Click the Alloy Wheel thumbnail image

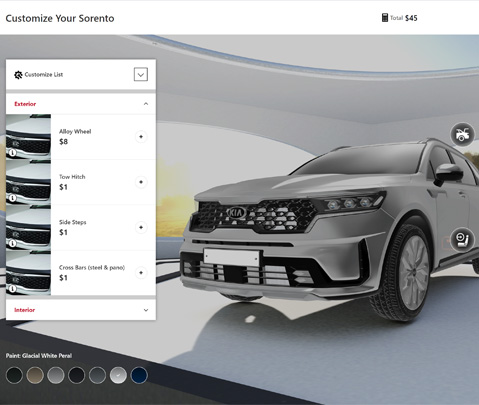28,137
